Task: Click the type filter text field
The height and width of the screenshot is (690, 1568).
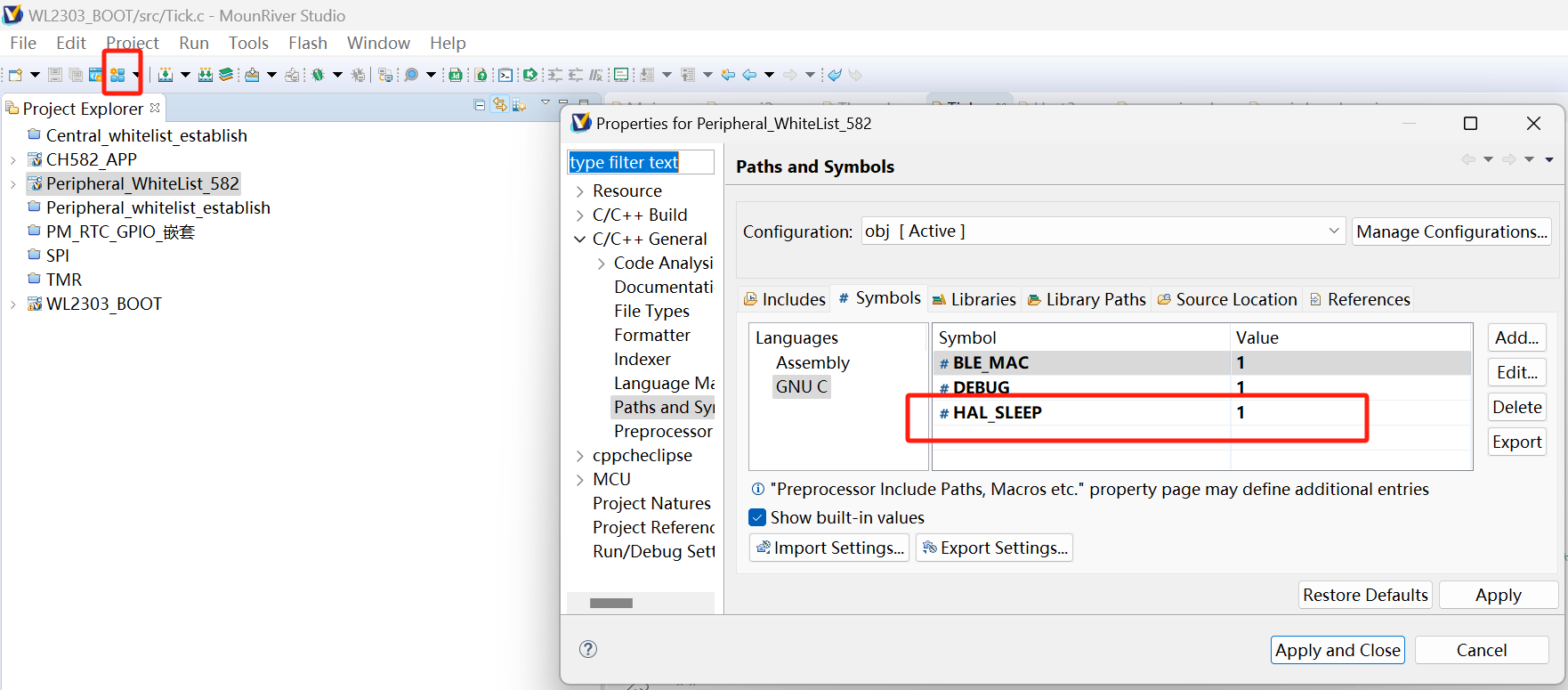Action: tap(641, 162)
